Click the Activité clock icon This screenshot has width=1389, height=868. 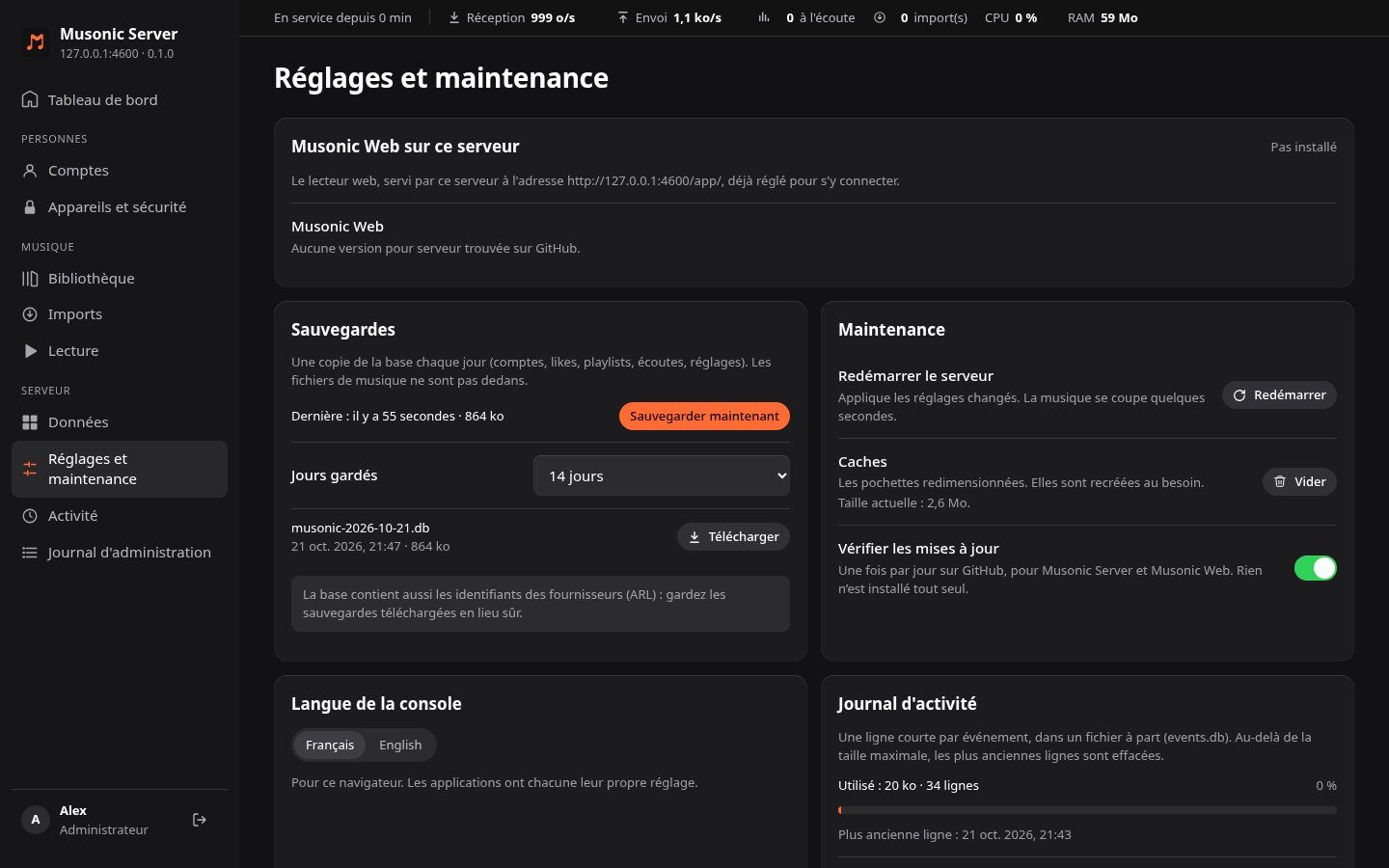tap(30, 516)
